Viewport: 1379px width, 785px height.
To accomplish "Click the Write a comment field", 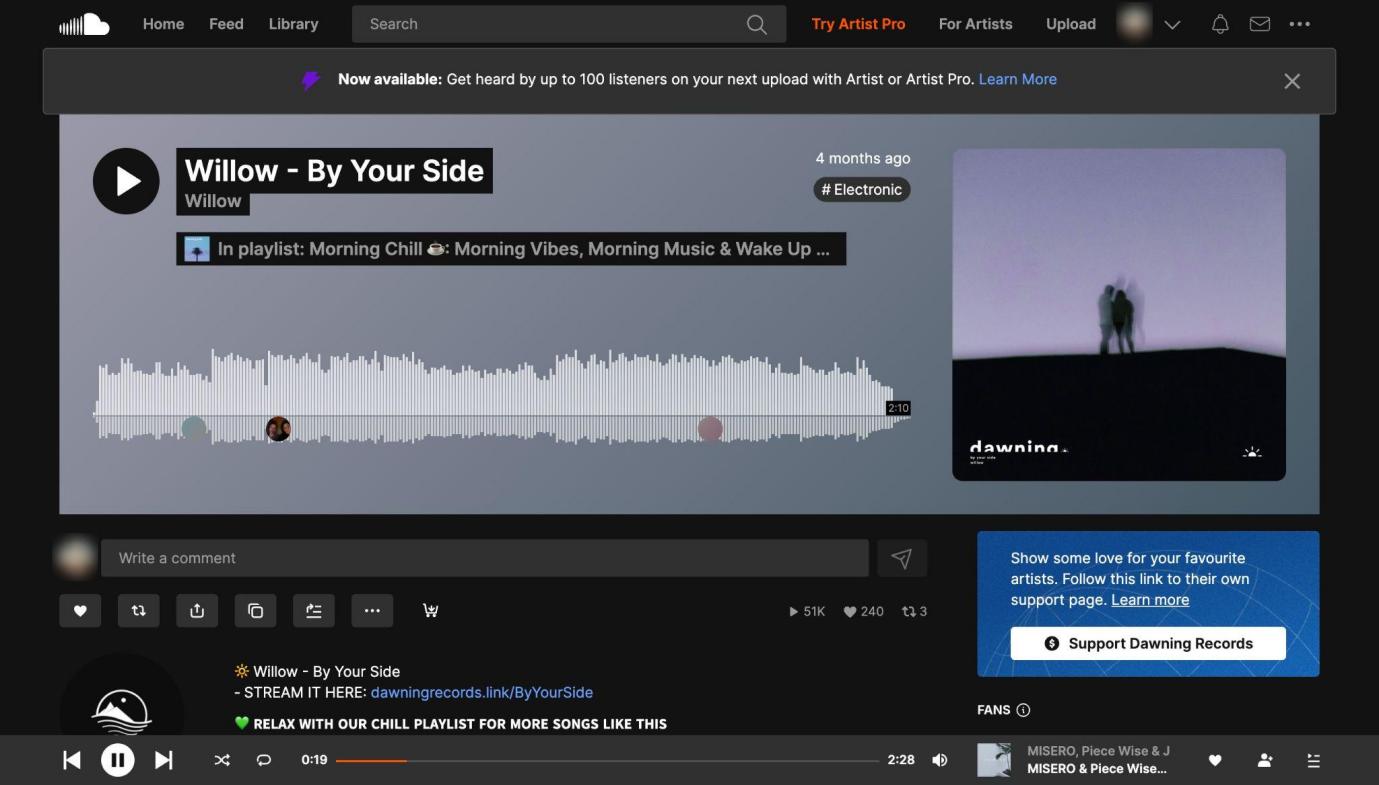I will tap(484, 558).
